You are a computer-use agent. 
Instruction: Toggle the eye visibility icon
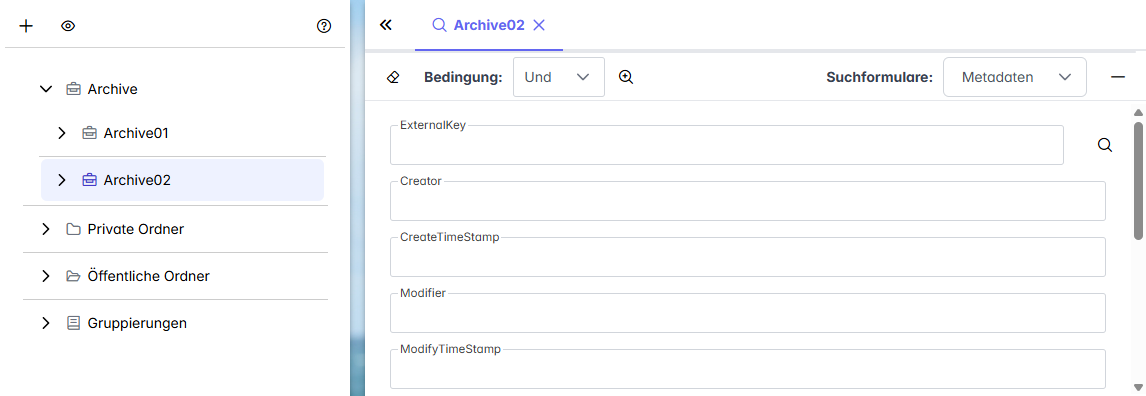click(68, 26)
